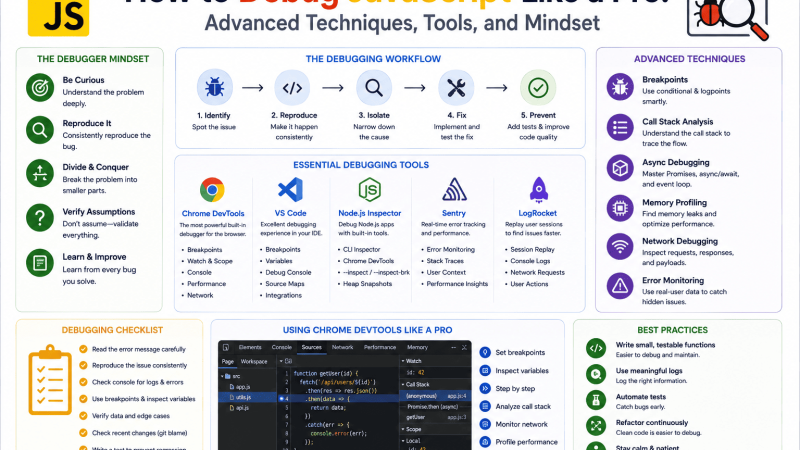
Task: Click the LogRocket rocket logo
Action: point(539,190)
